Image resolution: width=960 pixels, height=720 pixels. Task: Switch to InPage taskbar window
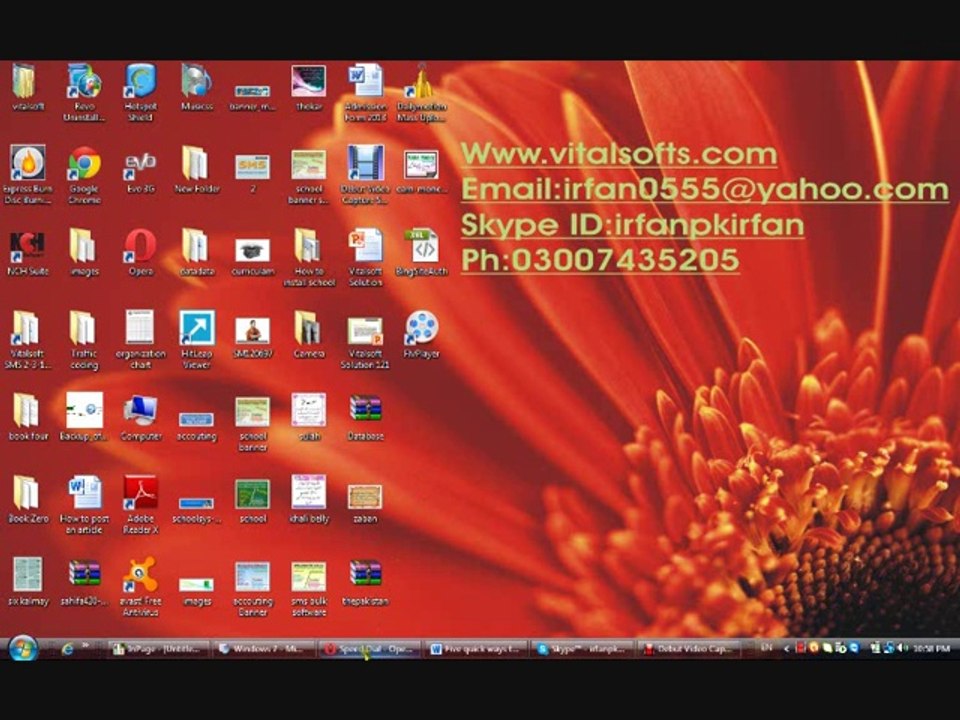159,649
